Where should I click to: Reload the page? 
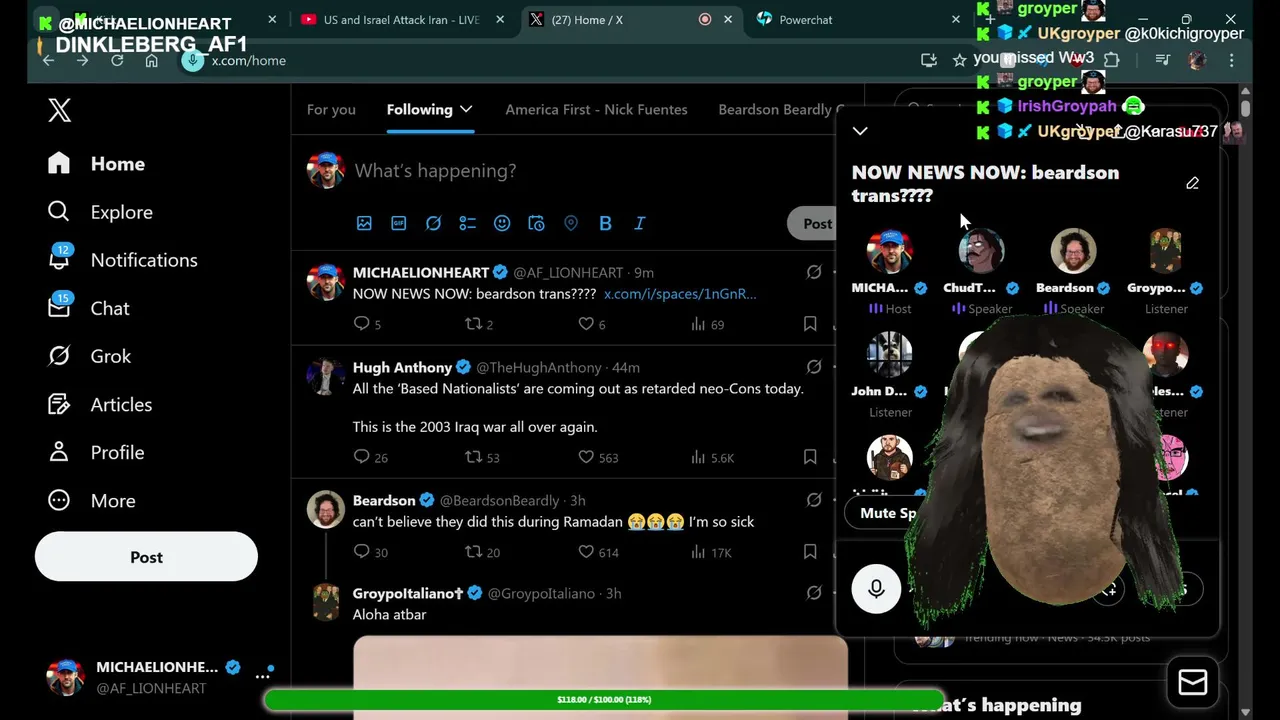pos(117,60)
